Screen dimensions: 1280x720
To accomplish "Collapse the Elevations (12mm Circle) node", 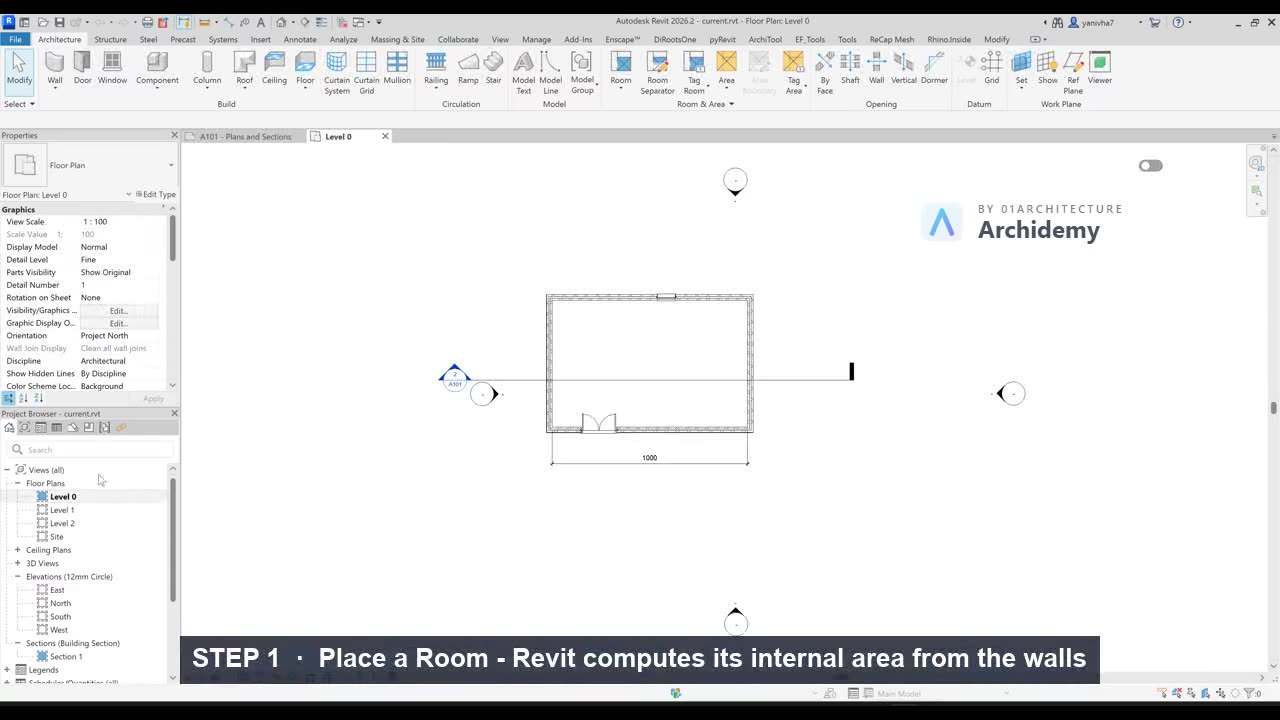I will coord(17,577).
